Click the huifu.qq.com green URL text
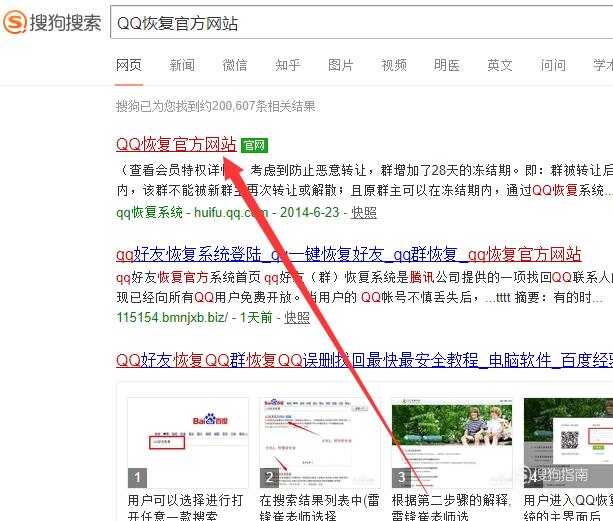This screenshot has width=613, height=521. [x=231, y=212]
